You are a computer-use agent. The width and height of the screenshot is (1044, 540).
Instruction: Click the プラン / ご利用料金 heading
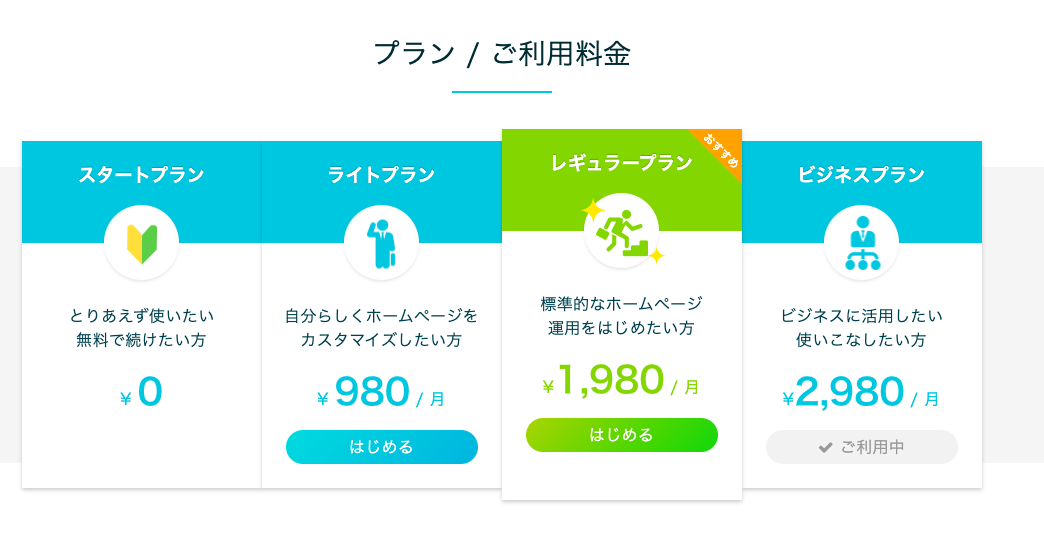click(502, 53)
